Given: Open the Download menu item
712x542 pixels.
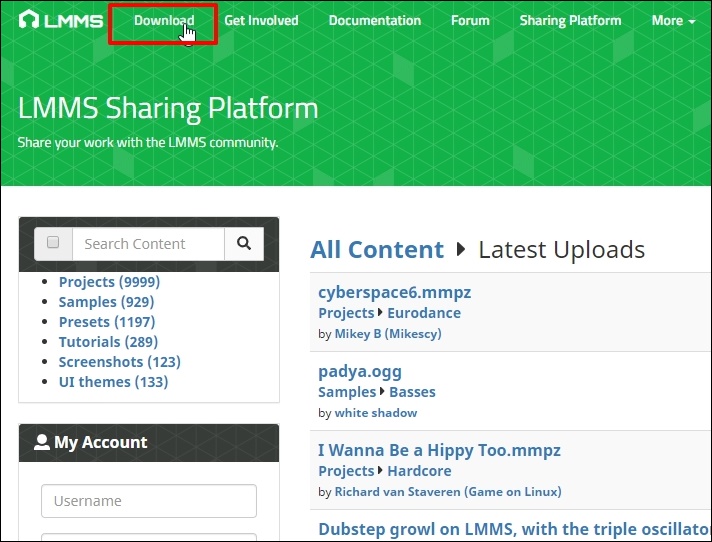Looking at the screenshot, I should pos(164,20).
